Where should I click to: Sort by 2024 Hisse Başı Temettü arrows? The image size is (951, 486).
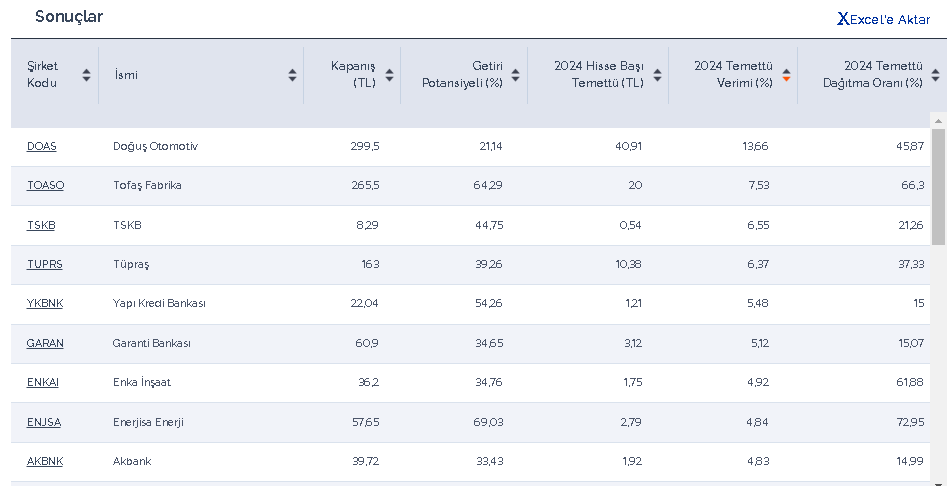pos(657,75)
